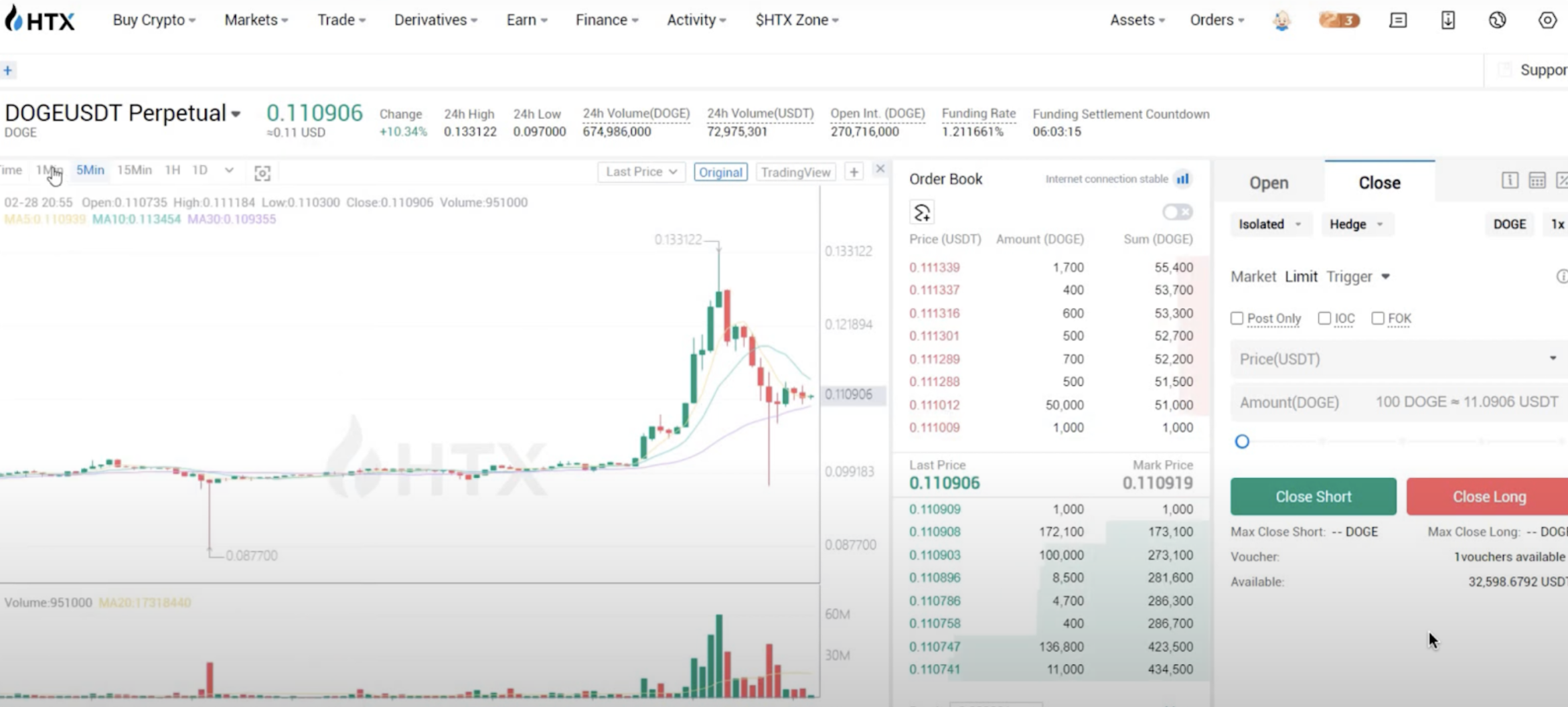Switch the order book display mode icon
This screenshot has width=1568, height=707.
tap(922, 213)
